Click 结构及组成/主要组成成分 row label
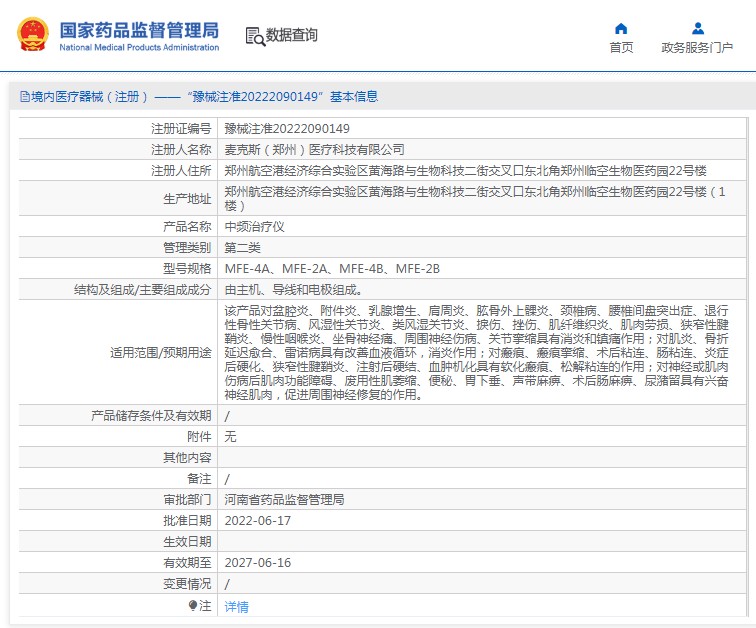756x628 pixels. (143, 290)
